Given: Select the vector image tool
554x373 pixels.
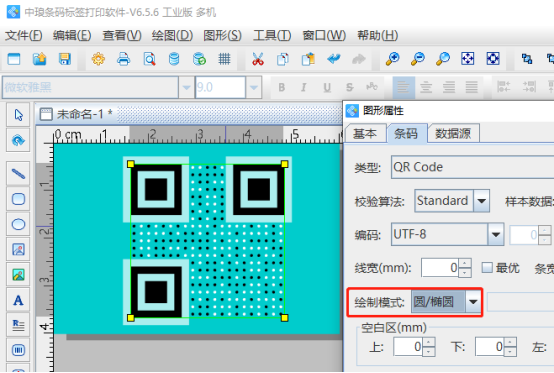Looking at the screenshot, I should tap(18, 249).
